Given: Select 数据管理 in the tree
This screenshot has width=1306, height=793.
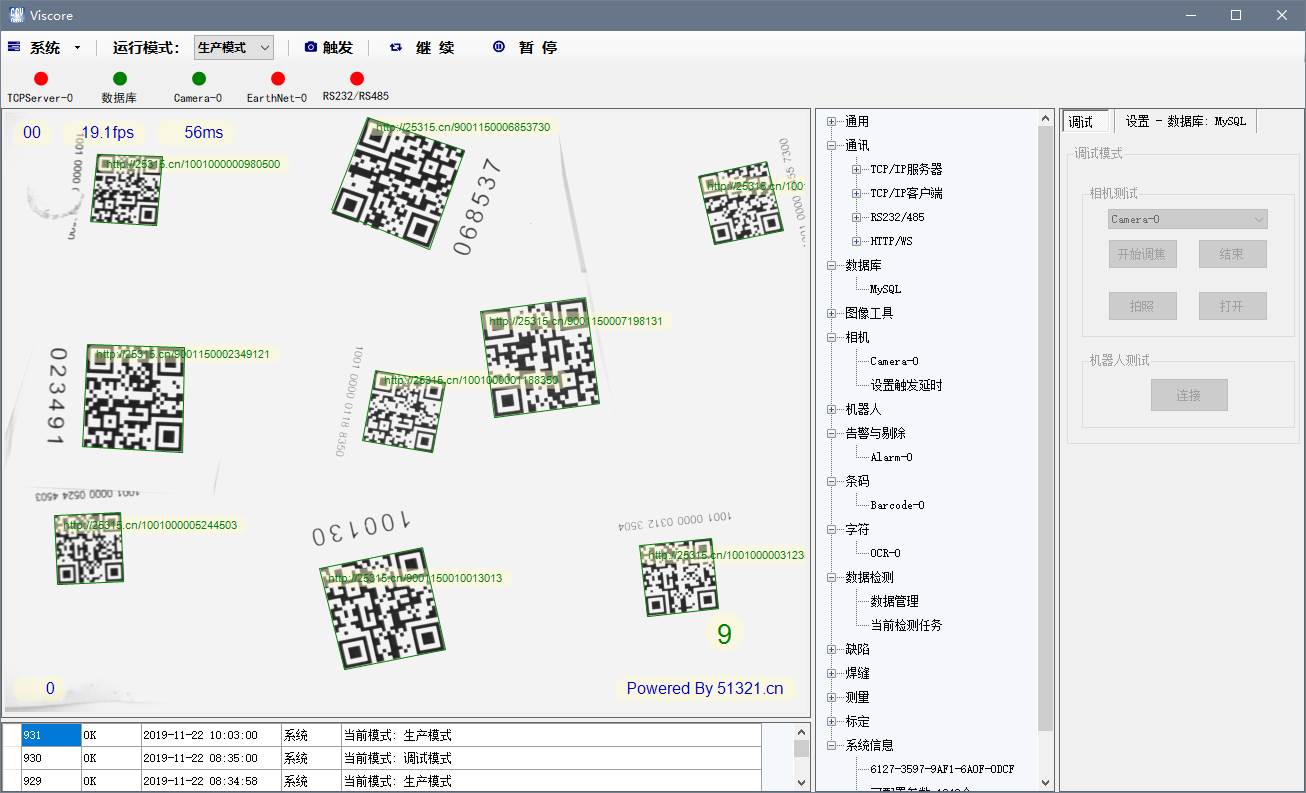Looking at the screenshot, I should 894,601.
